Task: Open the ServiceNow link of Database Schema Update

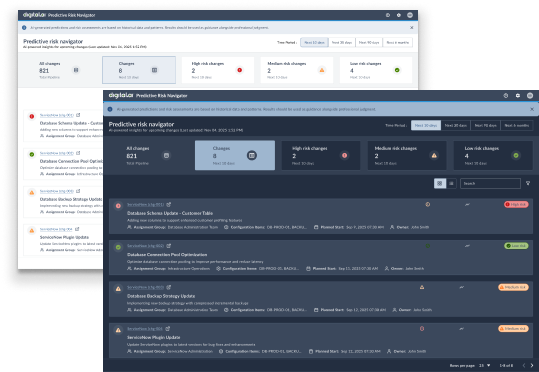Action: click(145, 205)
